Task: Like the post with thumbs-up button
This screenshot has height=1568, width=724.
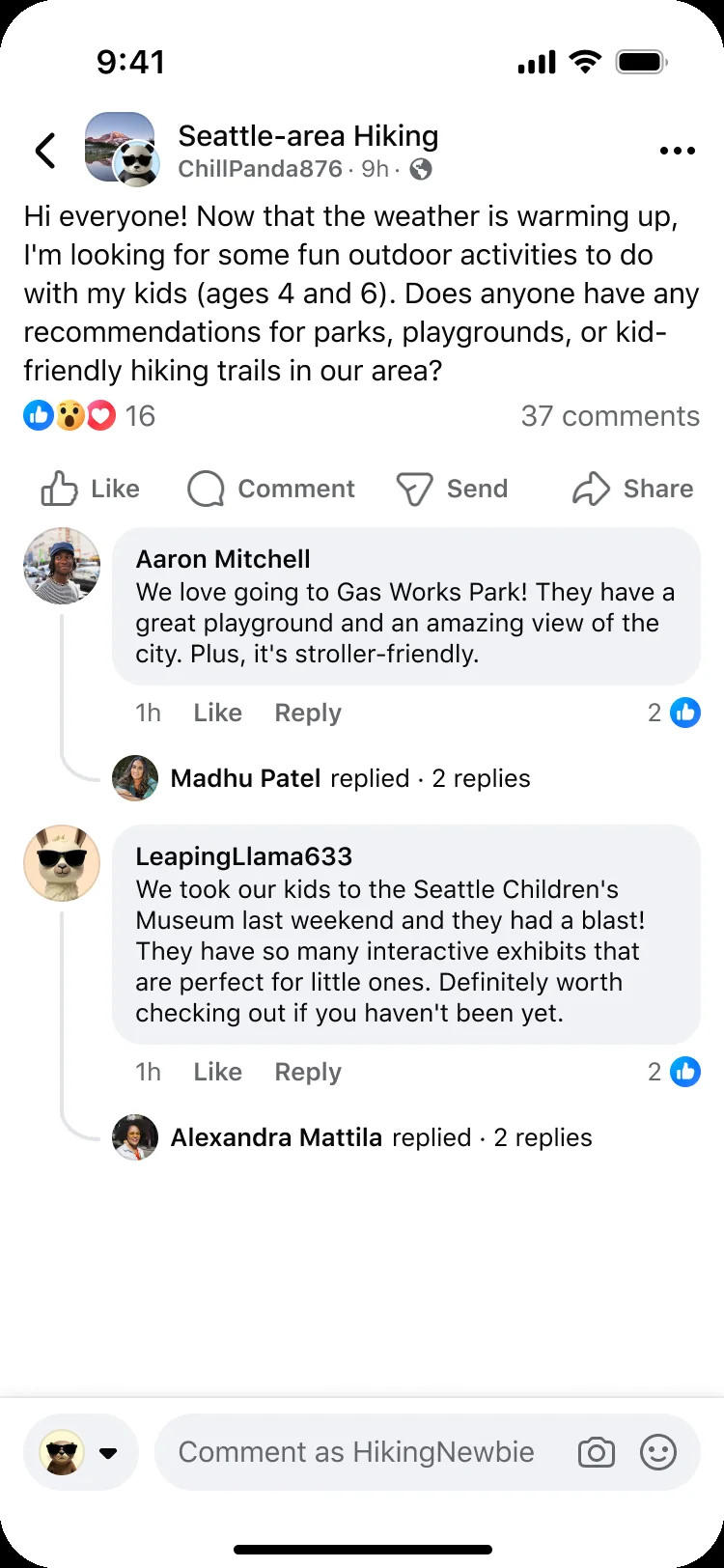Action: tap(90, 489)
